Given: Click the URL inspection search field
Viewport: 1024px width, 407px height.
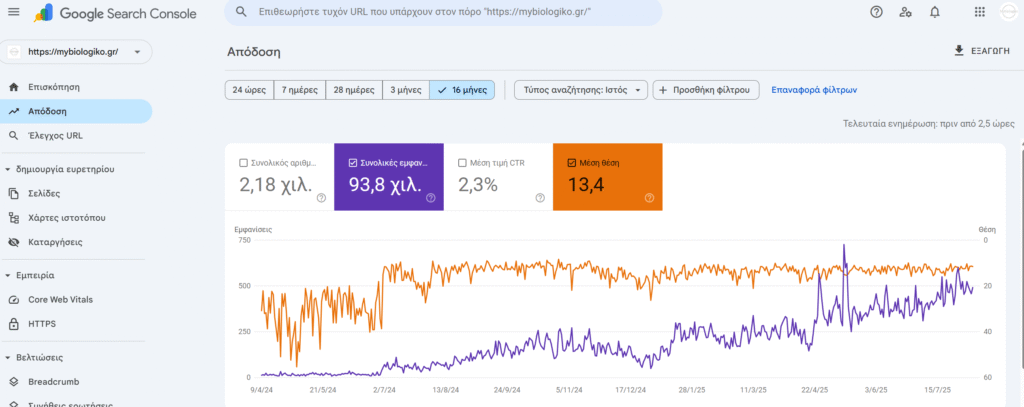Looking at the screenshot, I should click(x=441, y=13).
